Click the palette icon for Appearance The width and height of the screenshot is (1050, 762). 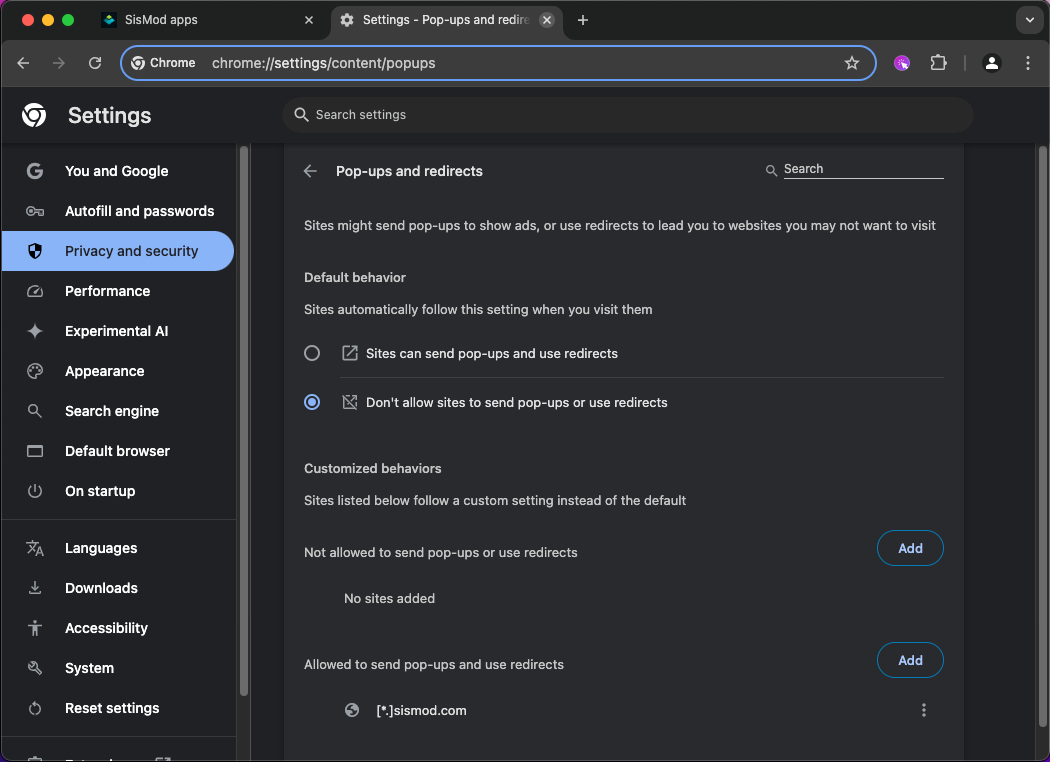click(35, 371)
